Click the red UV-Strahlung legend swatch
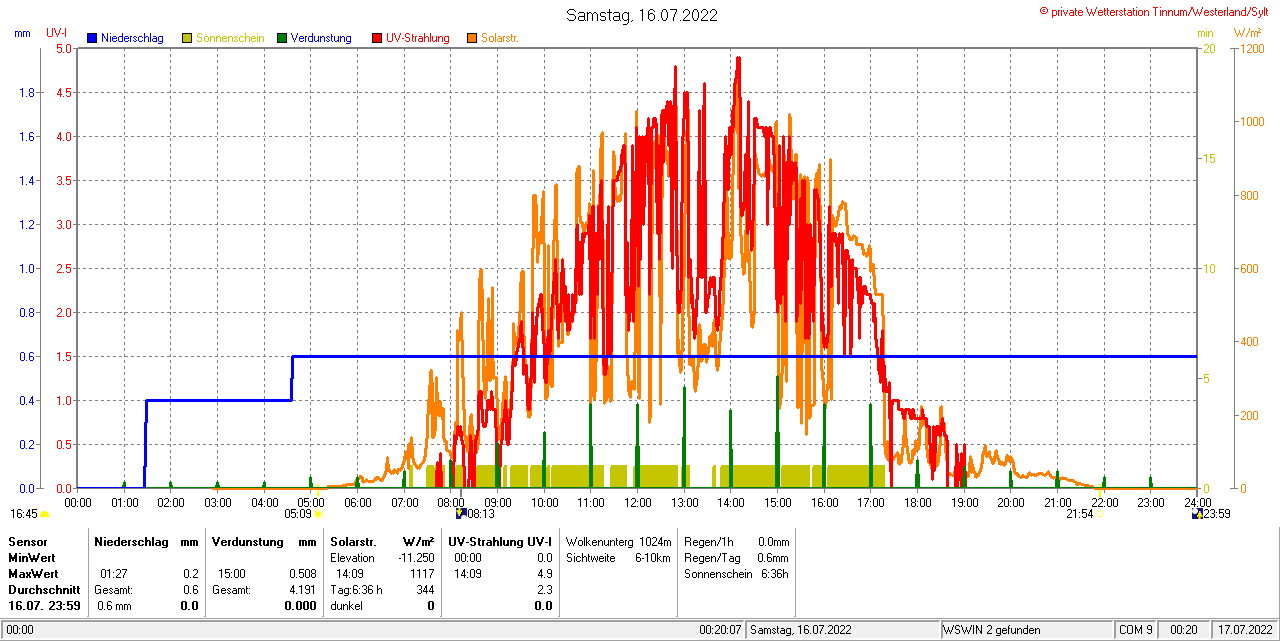The height and width of the screenshot is (641, 1280). point(377,38)
